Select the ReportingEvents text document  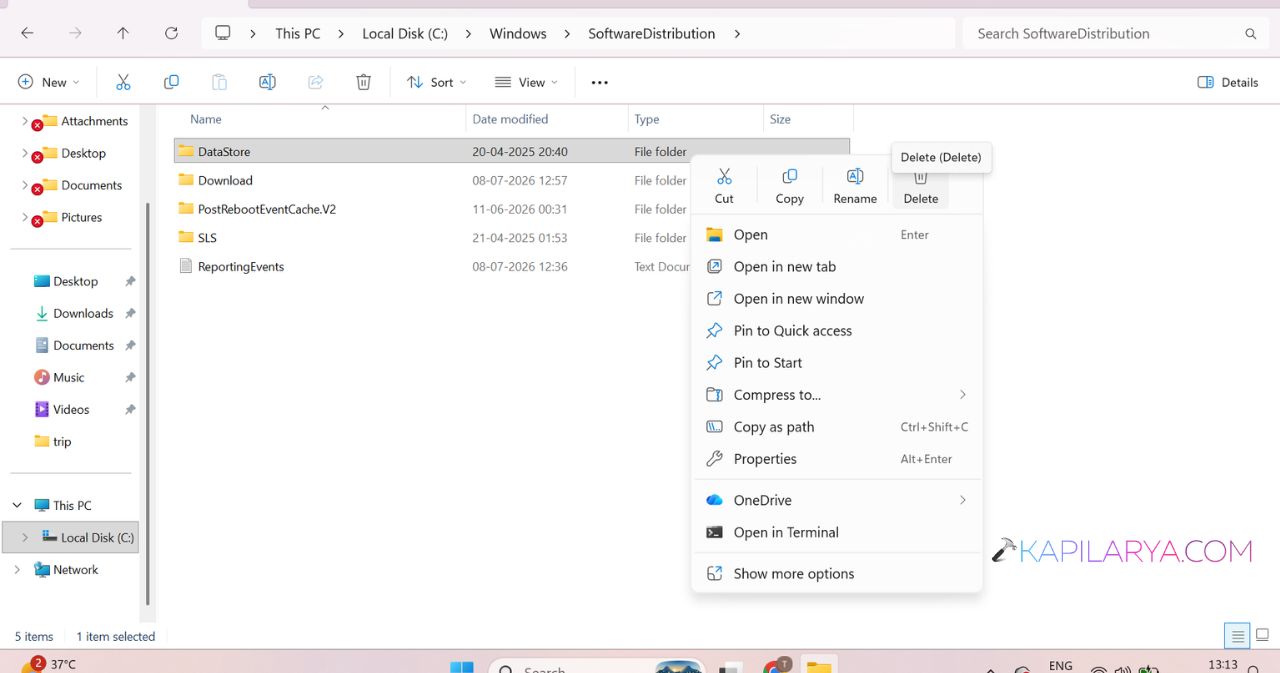point(512,266)
